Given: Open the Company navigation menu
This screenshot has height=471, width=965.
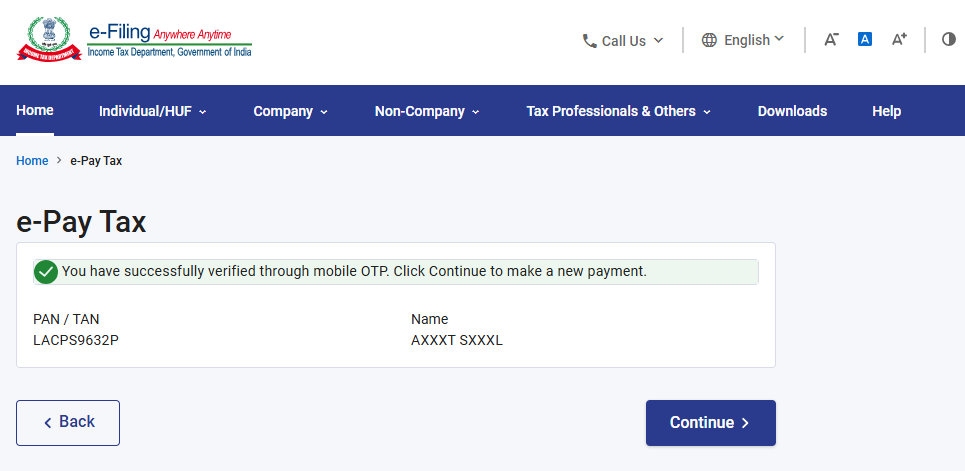Looking at the screenshot, I should coord(290,111).
